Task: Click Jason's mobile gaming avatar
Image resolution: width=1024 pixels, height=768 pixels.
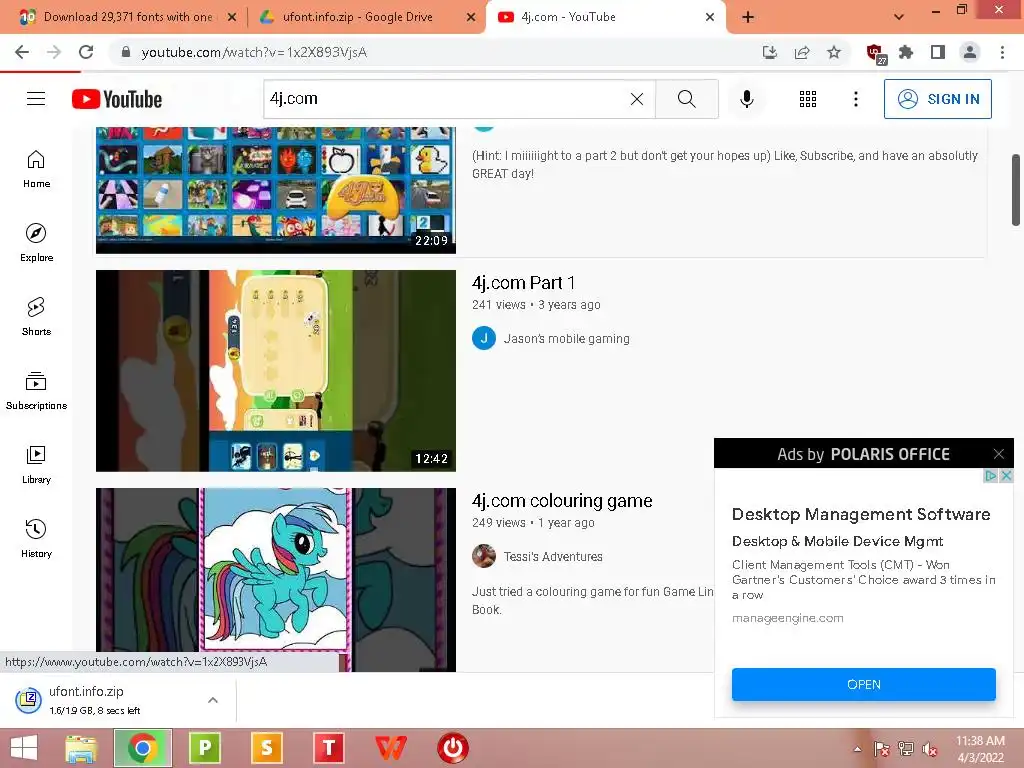Action: [x=484, y=338]
